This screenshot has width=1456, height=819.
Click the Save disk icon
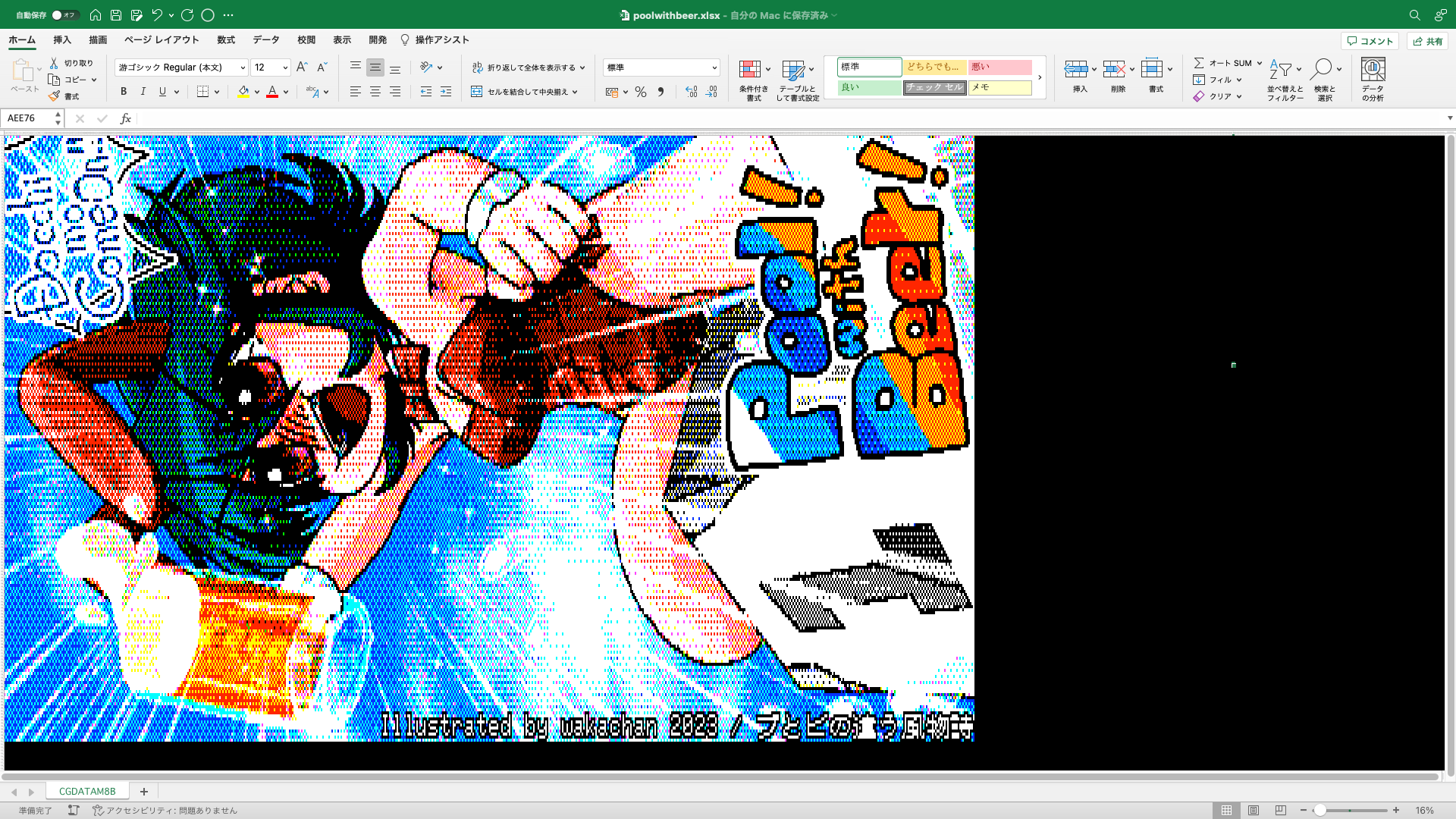click(x=116, y=15)
